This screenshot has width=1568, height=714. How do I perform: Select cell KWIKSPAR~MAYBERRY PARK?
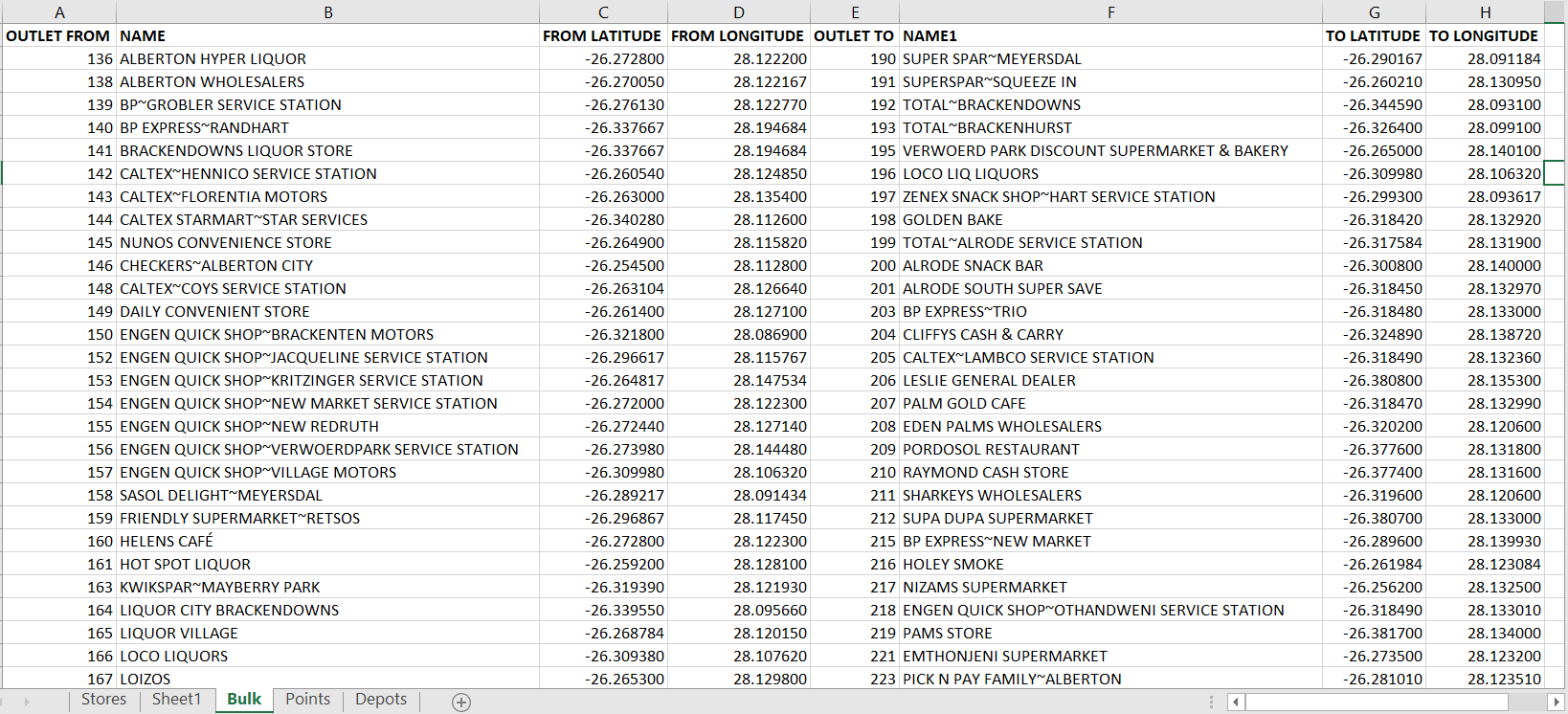(x=328, y=587)
